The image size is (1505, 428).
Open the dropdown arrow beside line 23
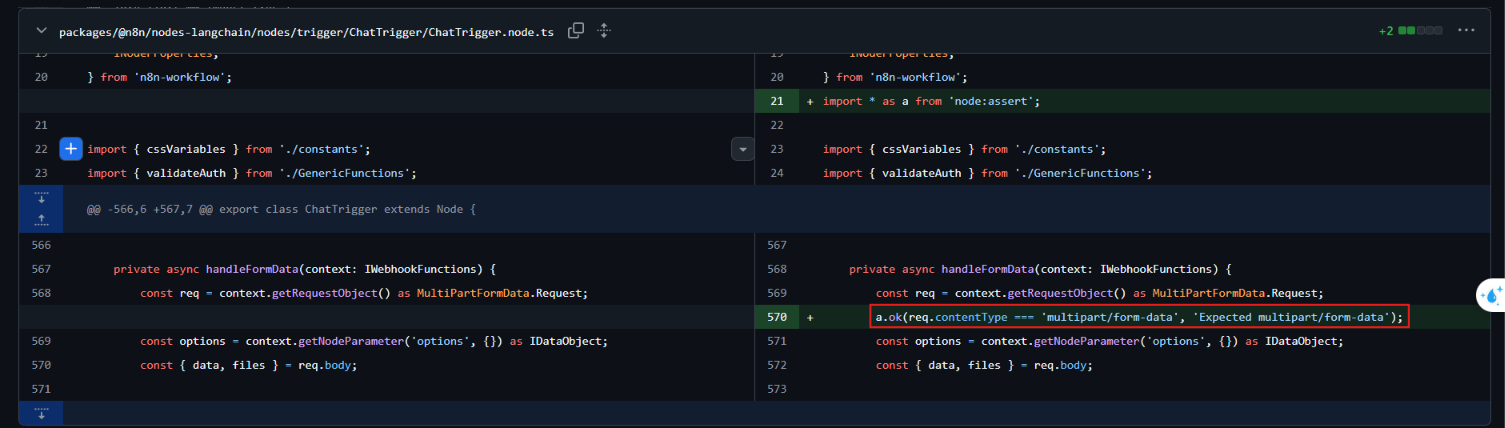(x=742, y=149)
